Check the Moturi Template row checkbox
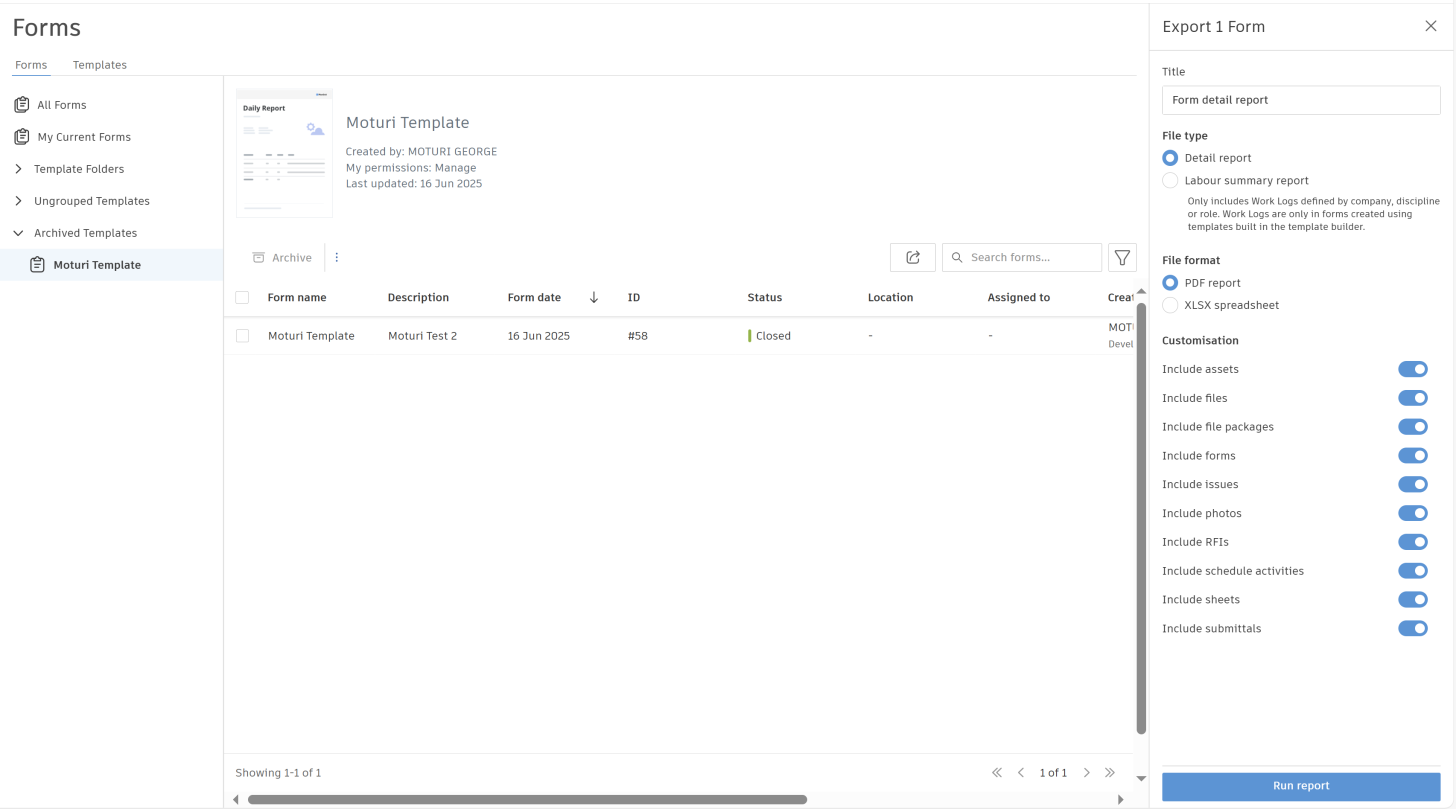The height and width of the screenshot is (809, 1456). (x=242, y=336)
